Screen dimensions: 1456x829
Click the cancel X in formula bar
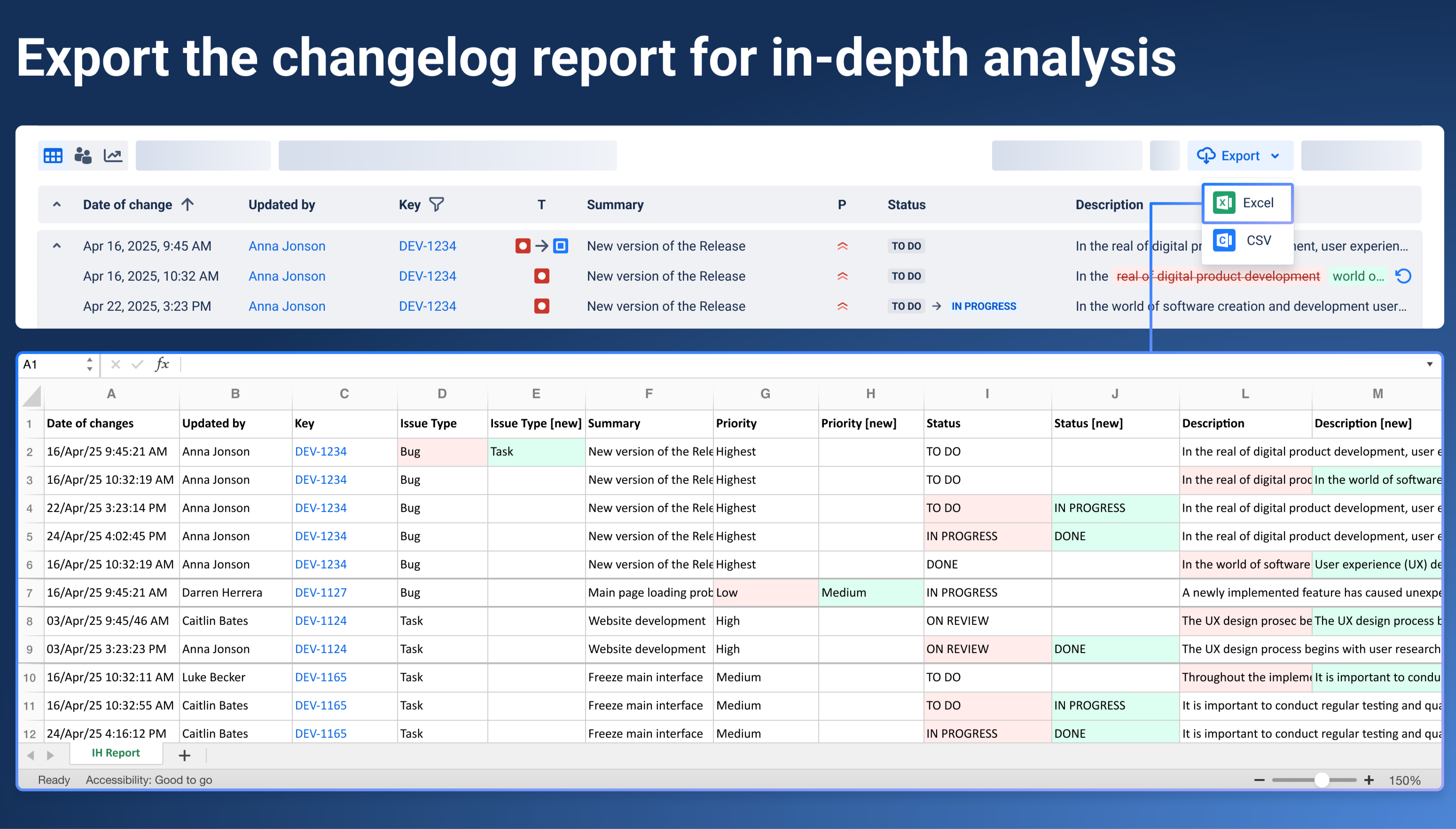pyautogui.click(x=116, y=364)
